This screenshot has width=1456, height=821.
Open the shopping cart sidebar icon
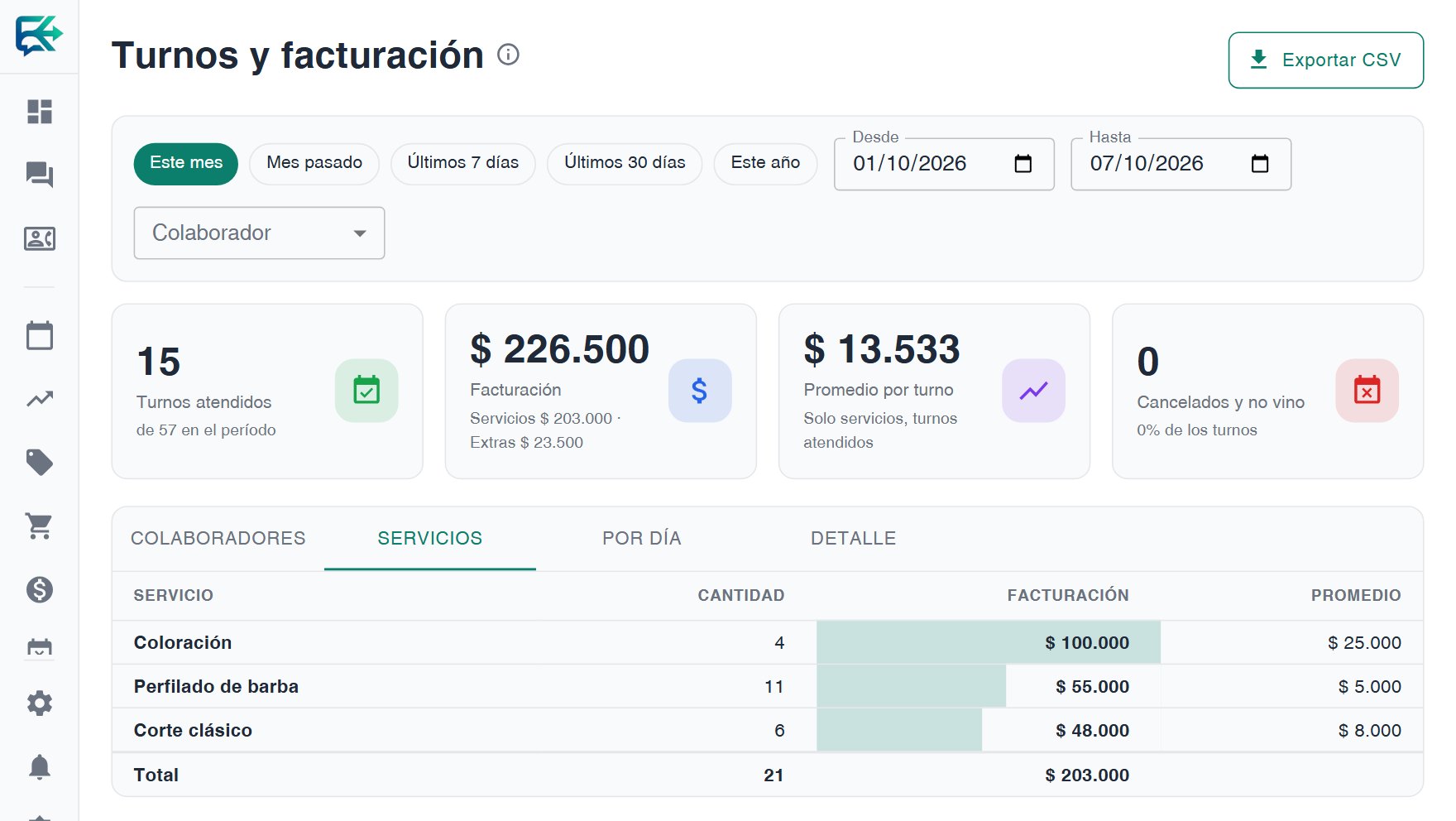click(40, 526)
